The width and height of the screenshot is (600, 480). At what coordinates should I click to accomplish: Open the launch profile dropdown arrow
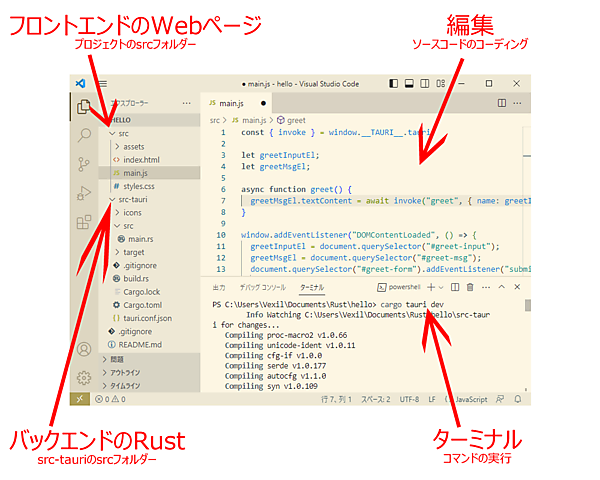[x=441, y=287]
